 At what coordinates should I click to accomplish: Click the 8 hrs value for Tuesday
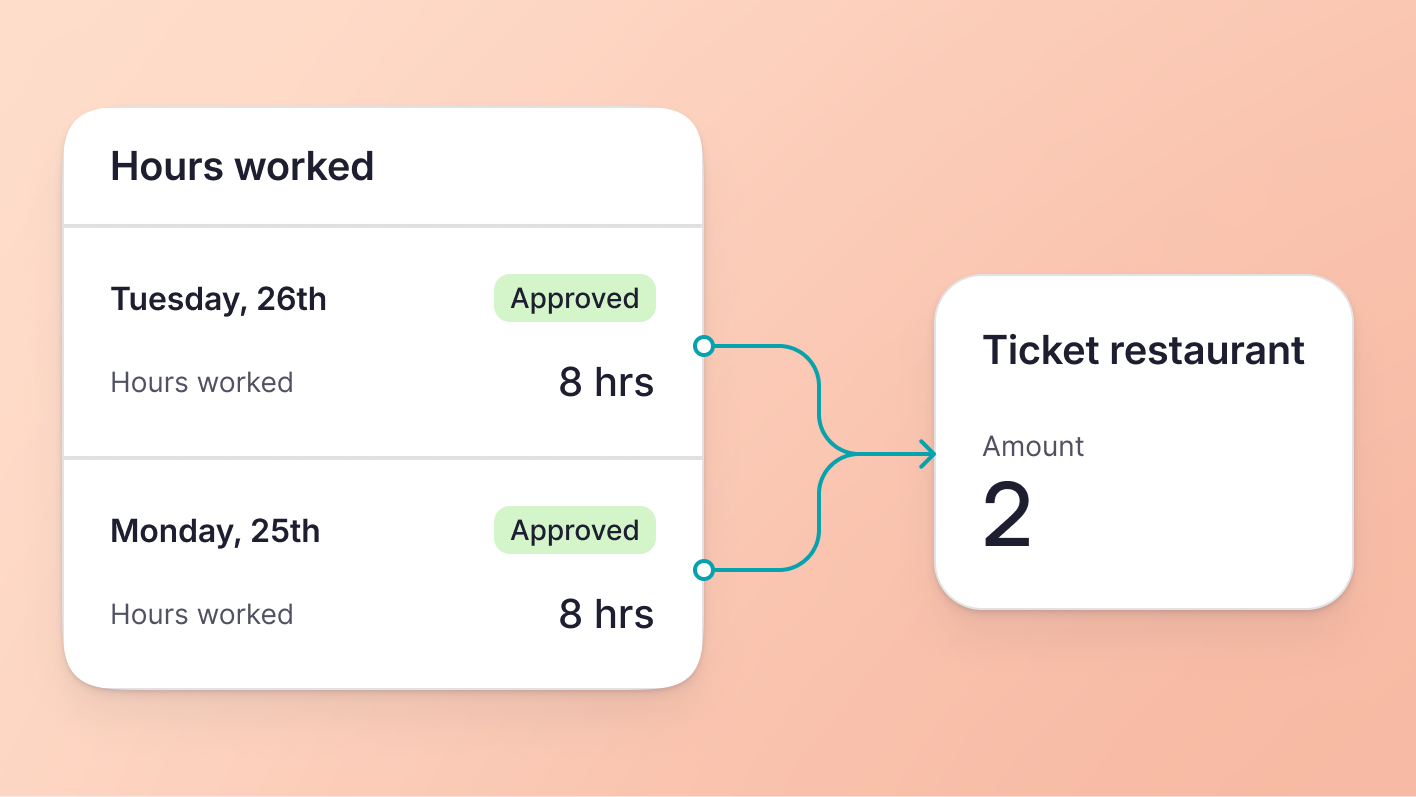coord(606,382)
